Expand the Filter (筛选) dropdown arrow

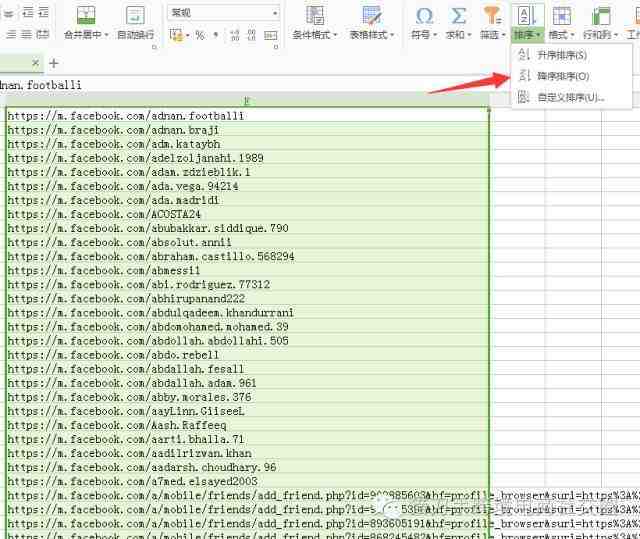coord(504,35)
